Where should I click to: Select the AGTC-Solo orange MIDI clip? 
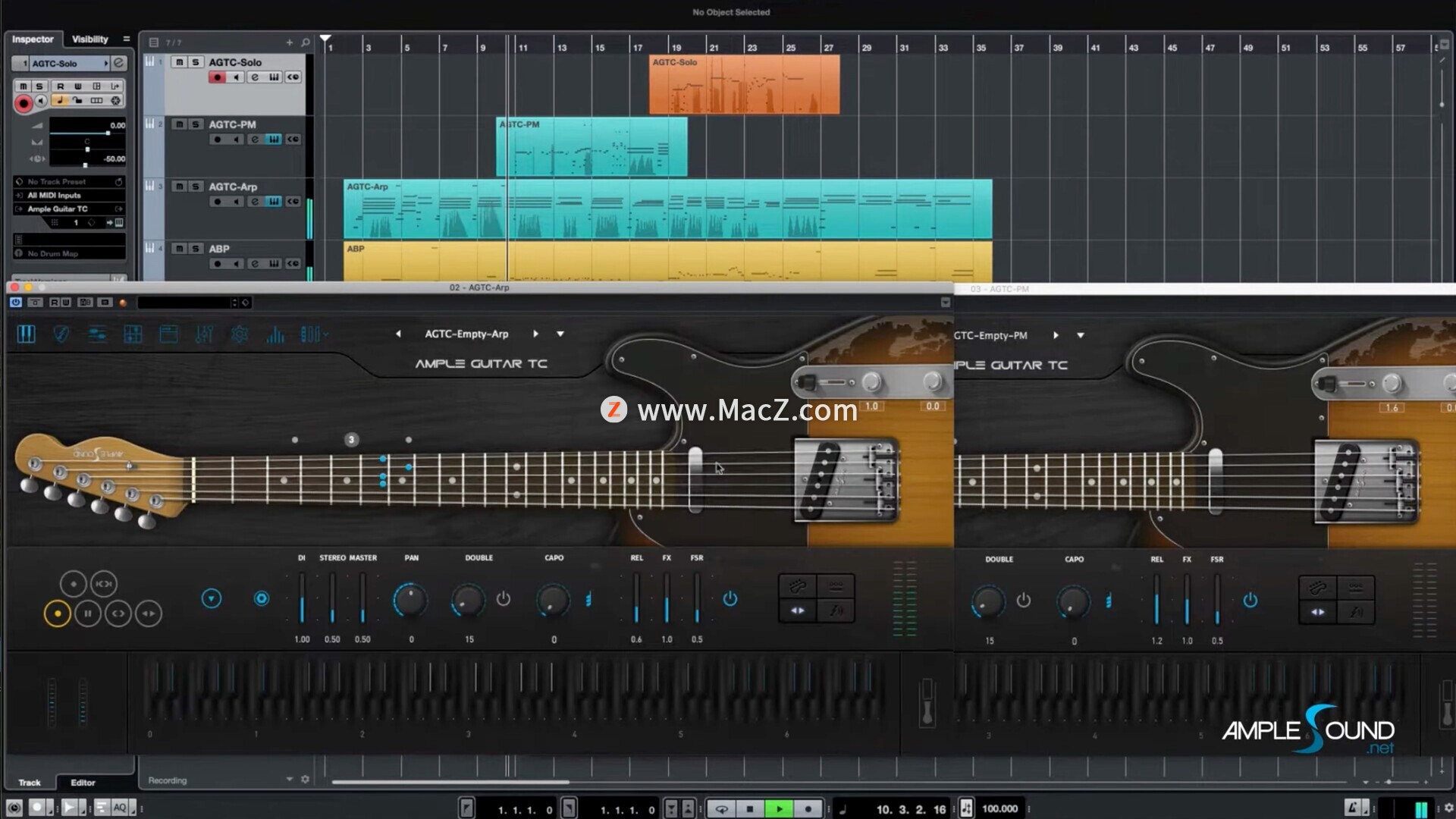744,85
